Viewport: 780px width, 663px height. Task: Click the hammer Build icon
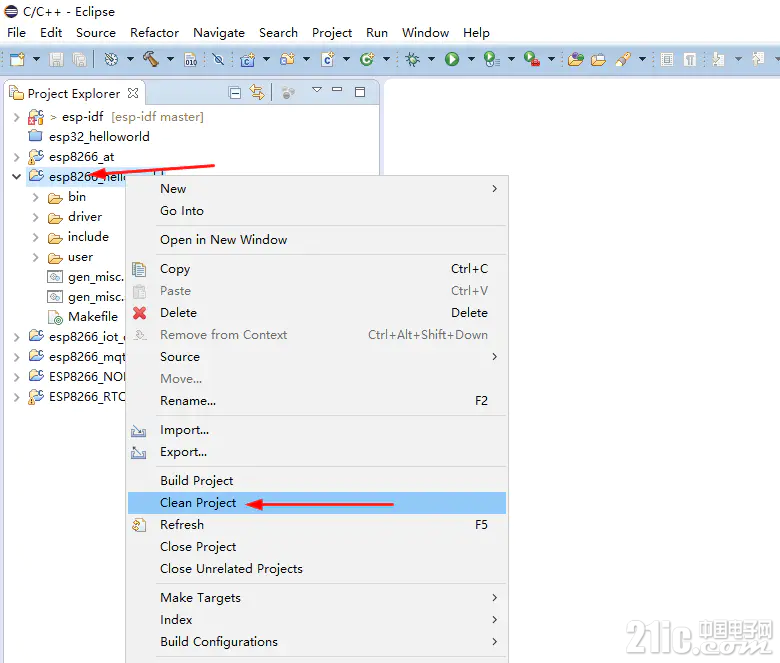(151, 59)
